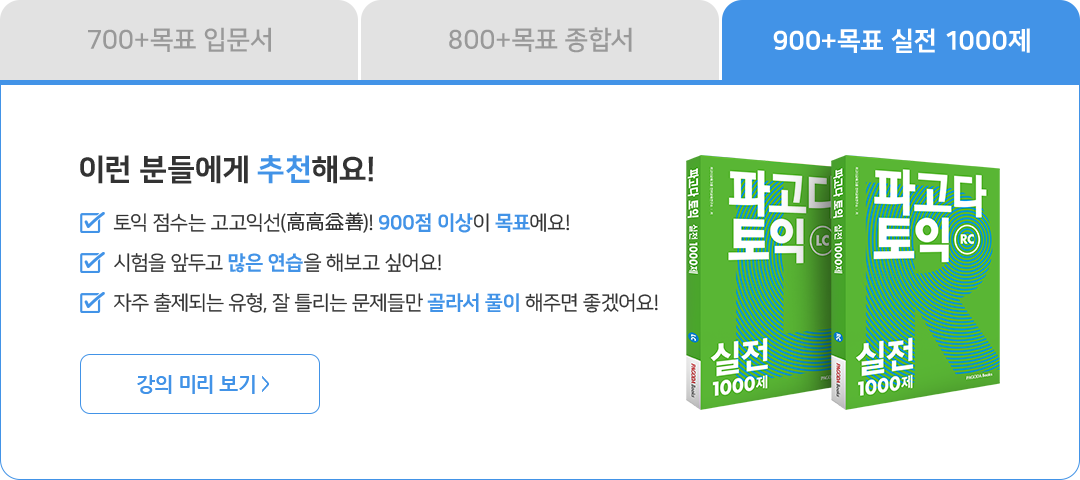
Task: Select the 900+목표 실전 1000제 tab
Action: [x=901, y=41]
